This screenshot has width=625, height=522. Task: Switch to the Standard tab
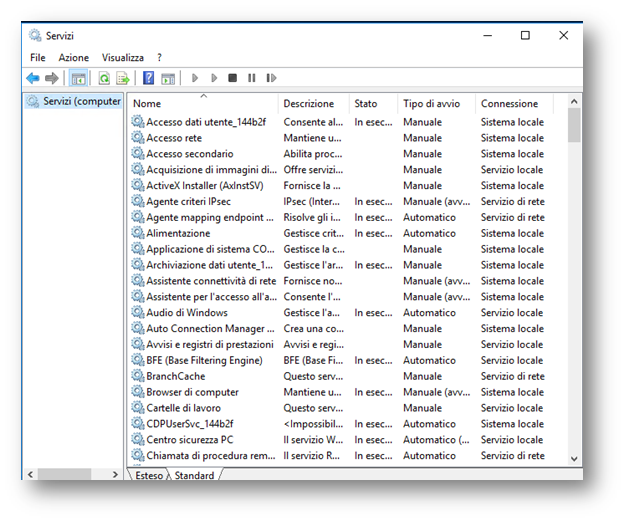click(195, 475)
